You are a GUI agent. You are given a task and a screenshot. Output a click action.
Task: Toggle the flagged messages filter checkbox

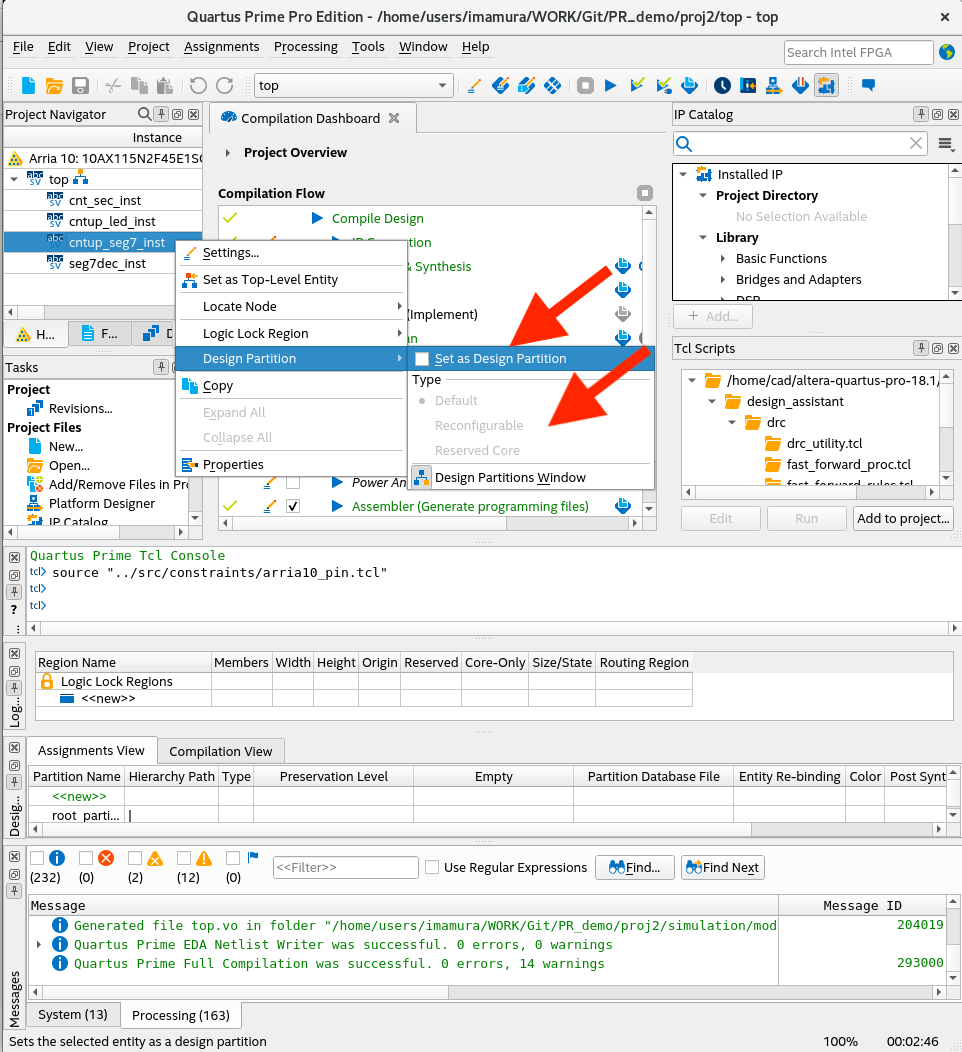point(233,857)
